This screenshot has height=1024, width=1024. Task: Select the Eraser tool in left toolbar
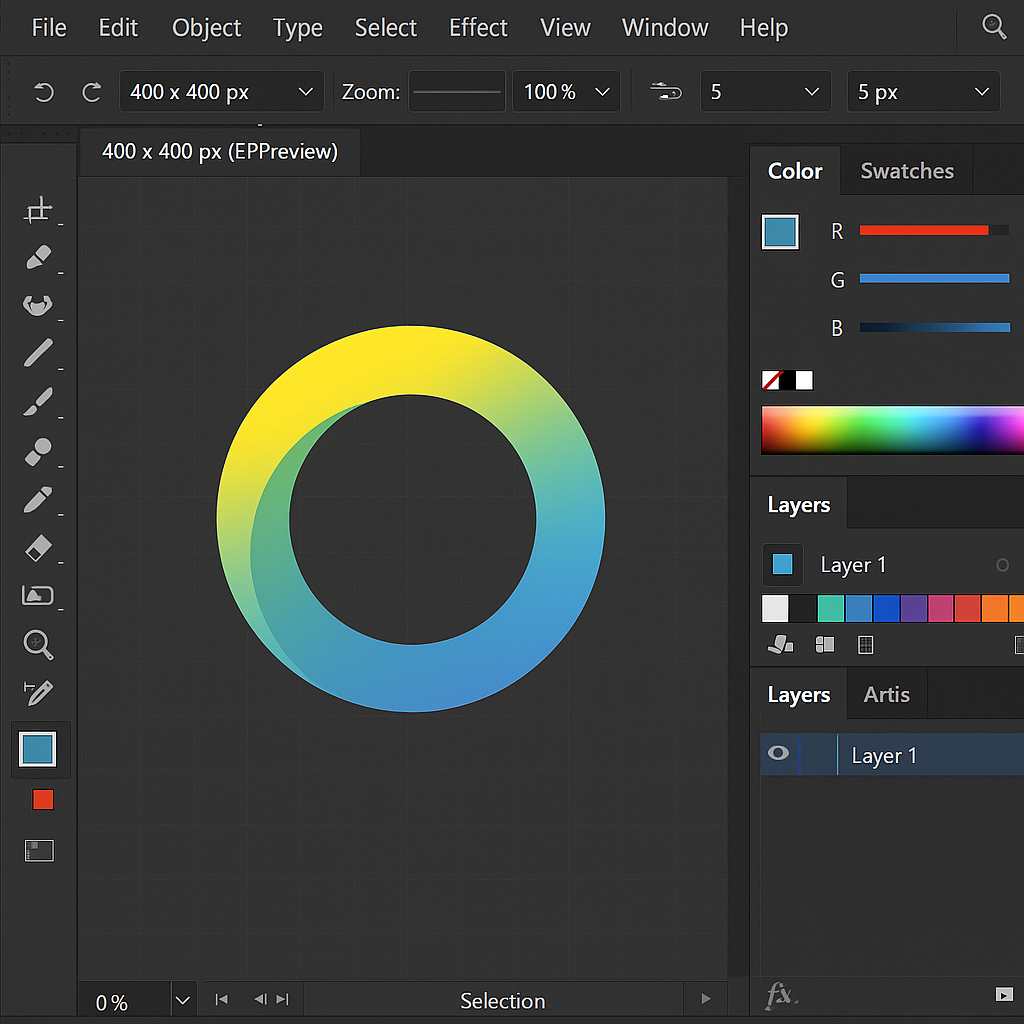(37, 547)
